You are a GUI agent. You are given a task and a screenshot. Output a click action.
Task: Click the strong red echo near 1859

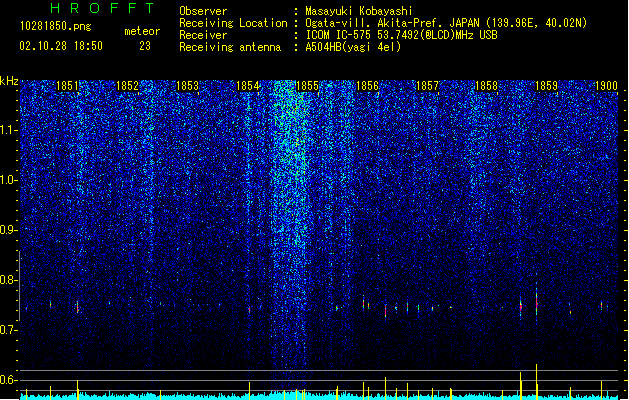click(536, 301)
